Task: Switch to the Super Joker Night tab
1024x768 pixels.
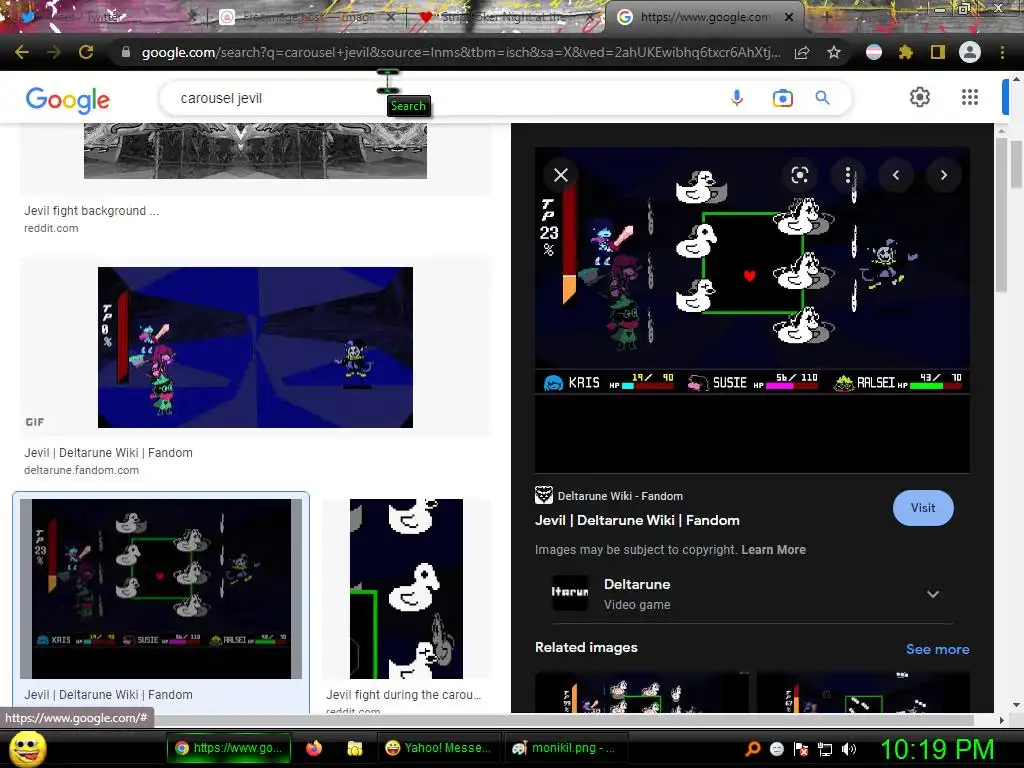Action: (506, 17)
